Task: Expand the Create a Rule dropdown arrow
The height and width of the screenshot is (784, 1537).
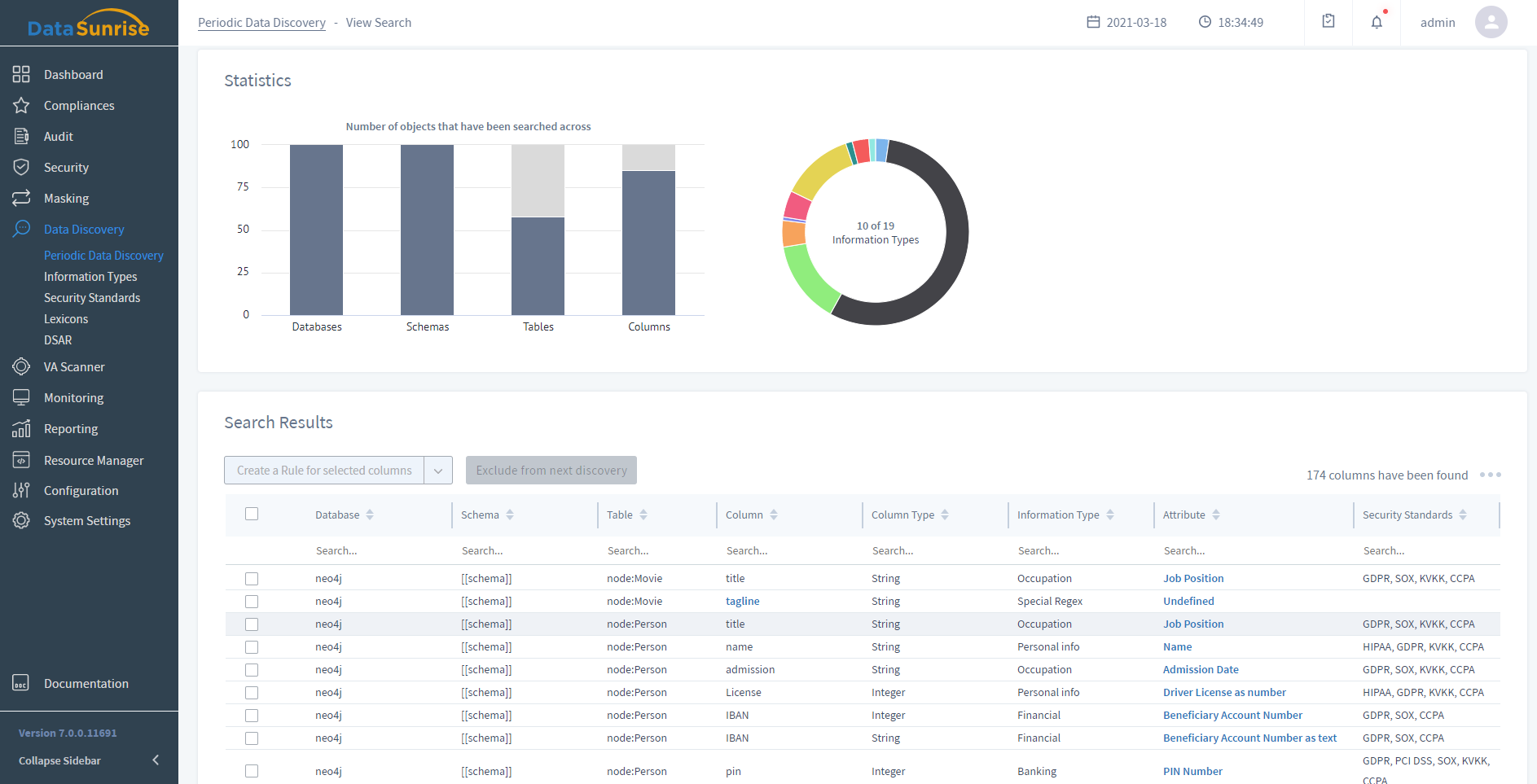Action: (438, 471)
